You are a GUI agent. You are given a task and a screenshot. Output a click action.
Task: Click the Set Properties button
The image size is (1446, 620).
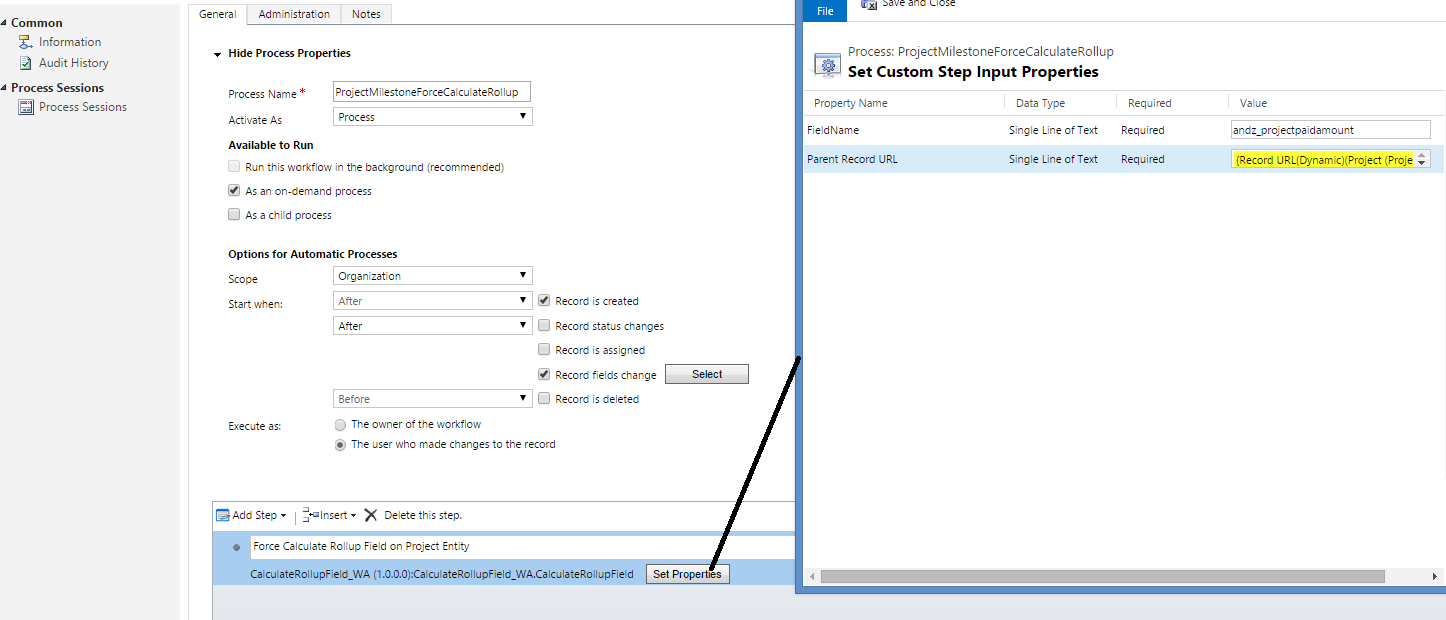687,574
